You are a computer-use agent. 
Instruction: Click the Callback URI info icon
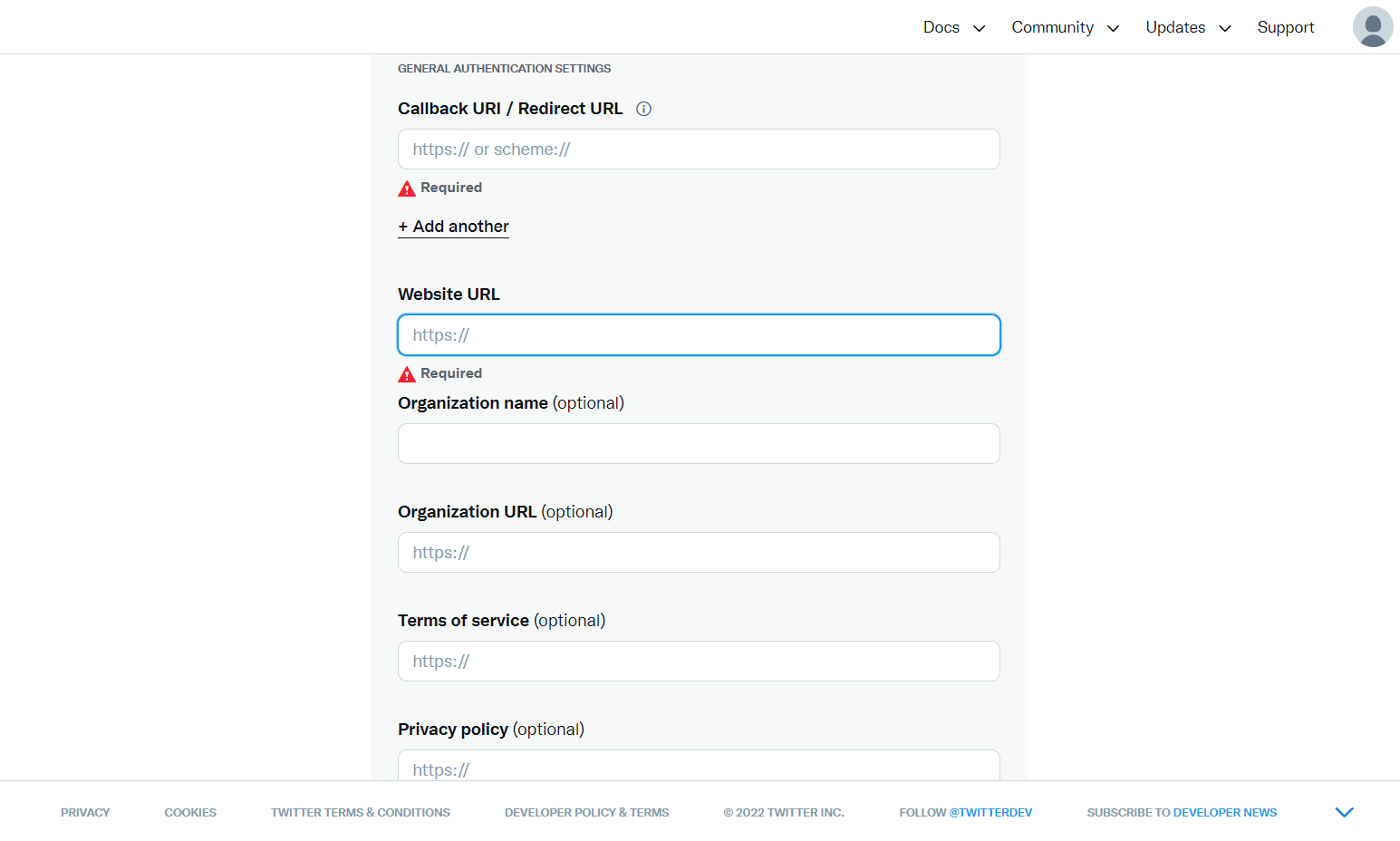click(643, 109)
